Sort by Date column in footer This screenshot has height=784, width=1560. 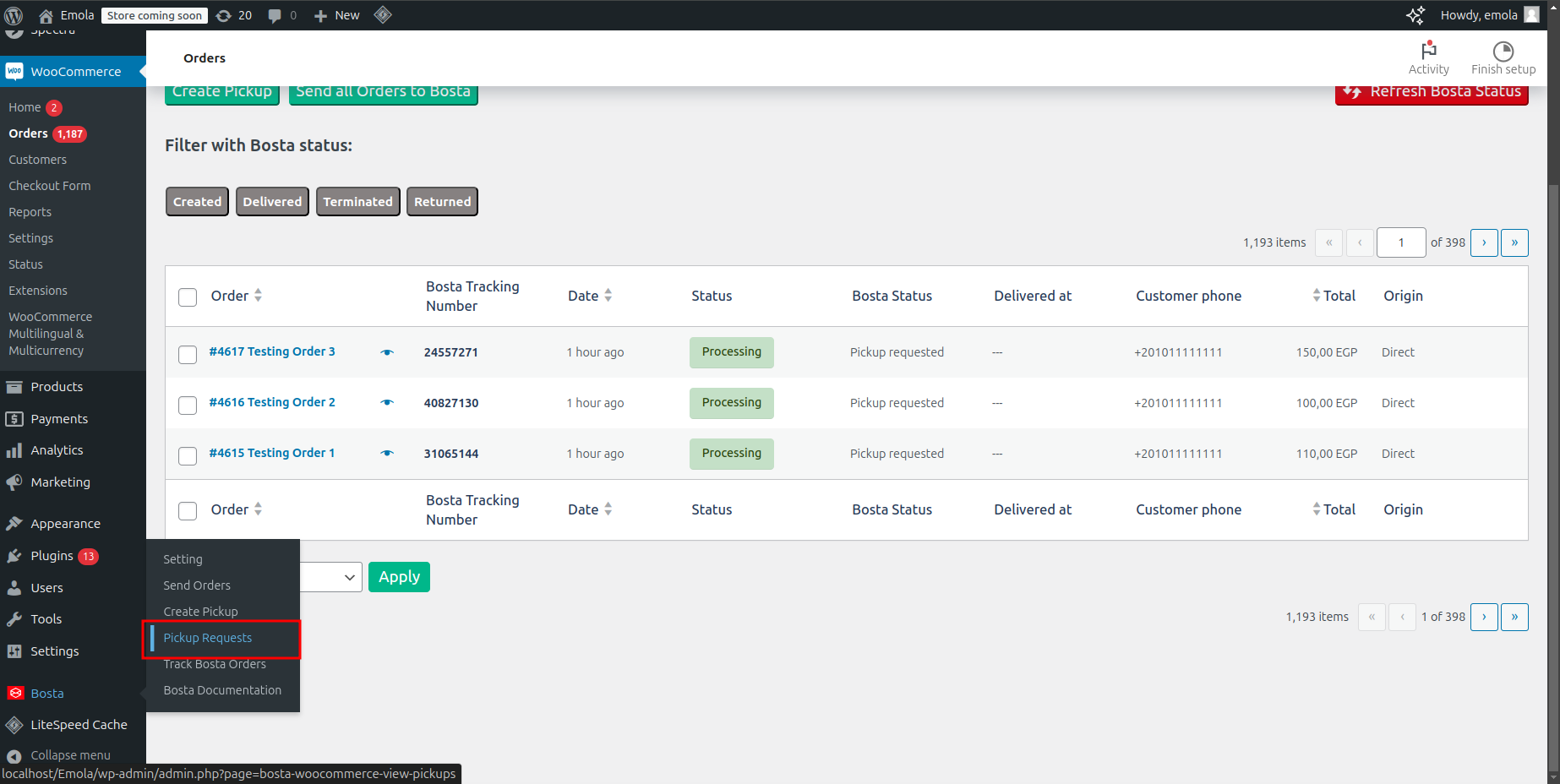(590, 509)
